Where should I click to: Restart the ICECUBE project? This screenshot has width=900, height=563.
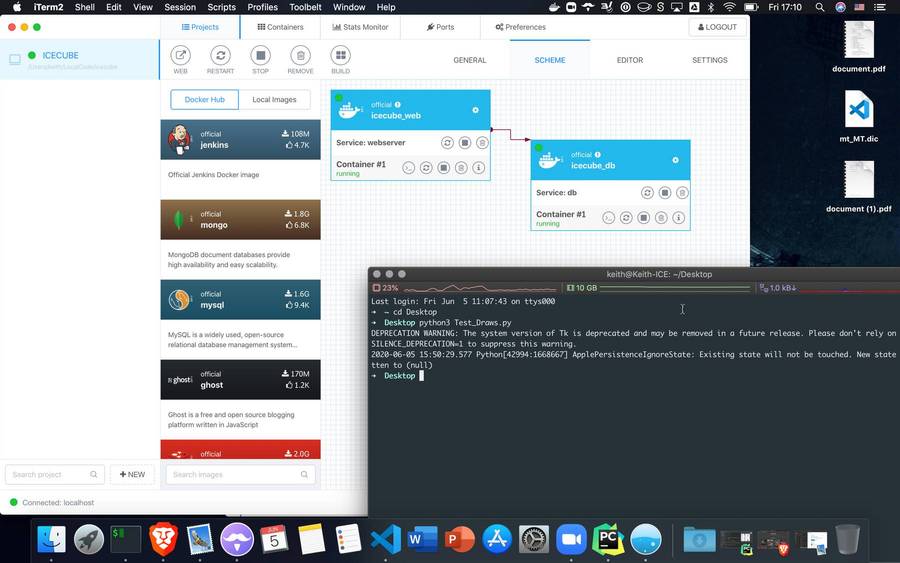(x=220, y=56)
